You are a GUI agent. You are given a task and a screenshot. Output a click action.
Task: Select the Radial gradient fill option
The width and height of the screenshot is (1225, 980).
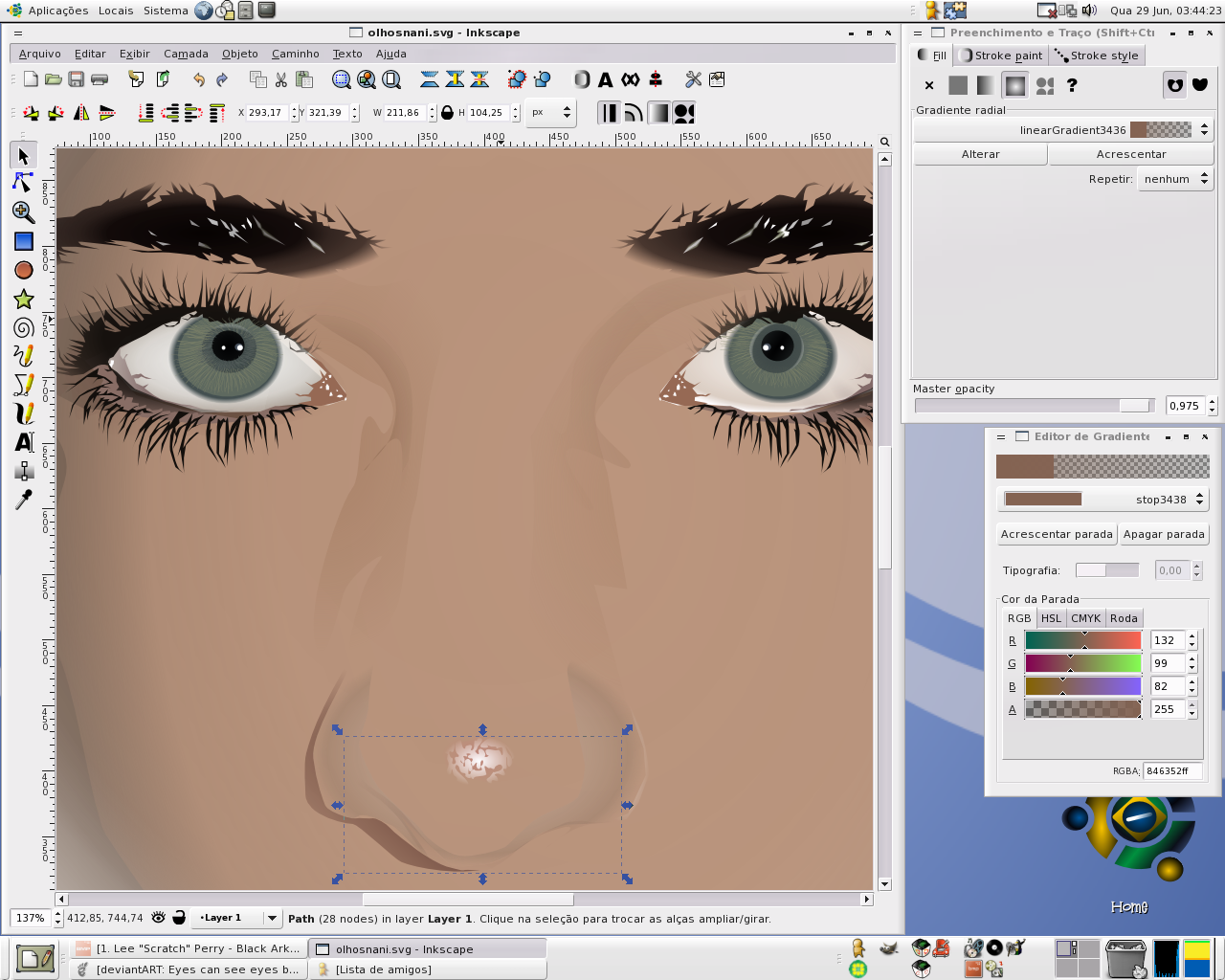click(x=1015, y=85)
